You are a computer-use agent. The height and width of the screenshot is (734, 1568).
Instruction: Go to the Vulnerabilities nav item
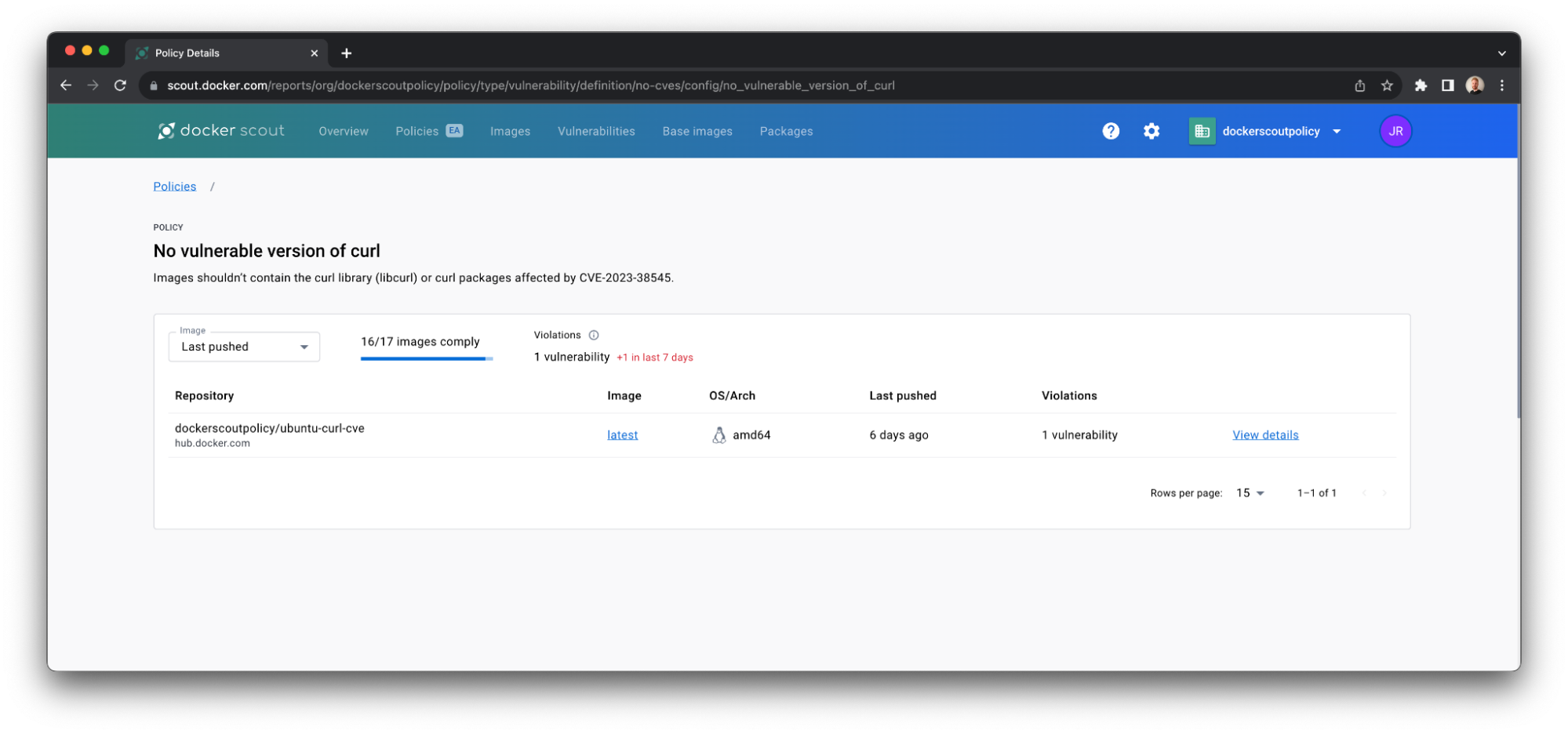tap(596, 131)
